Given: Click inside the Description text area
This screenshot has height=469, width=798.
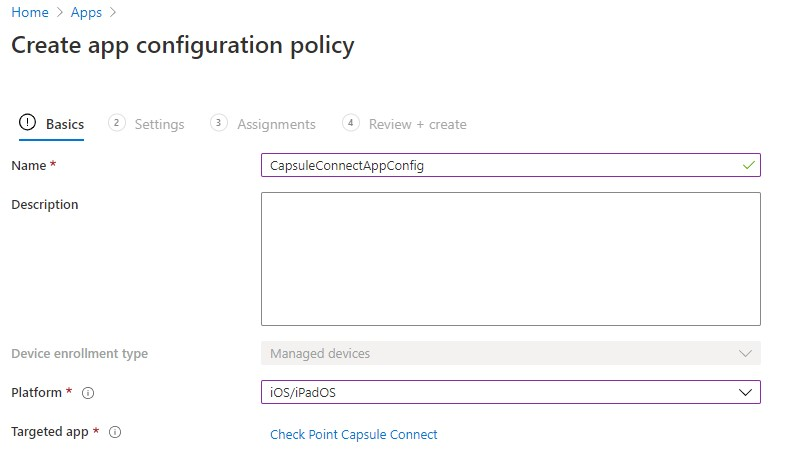Looking at the screenshot, I should 510,259.
